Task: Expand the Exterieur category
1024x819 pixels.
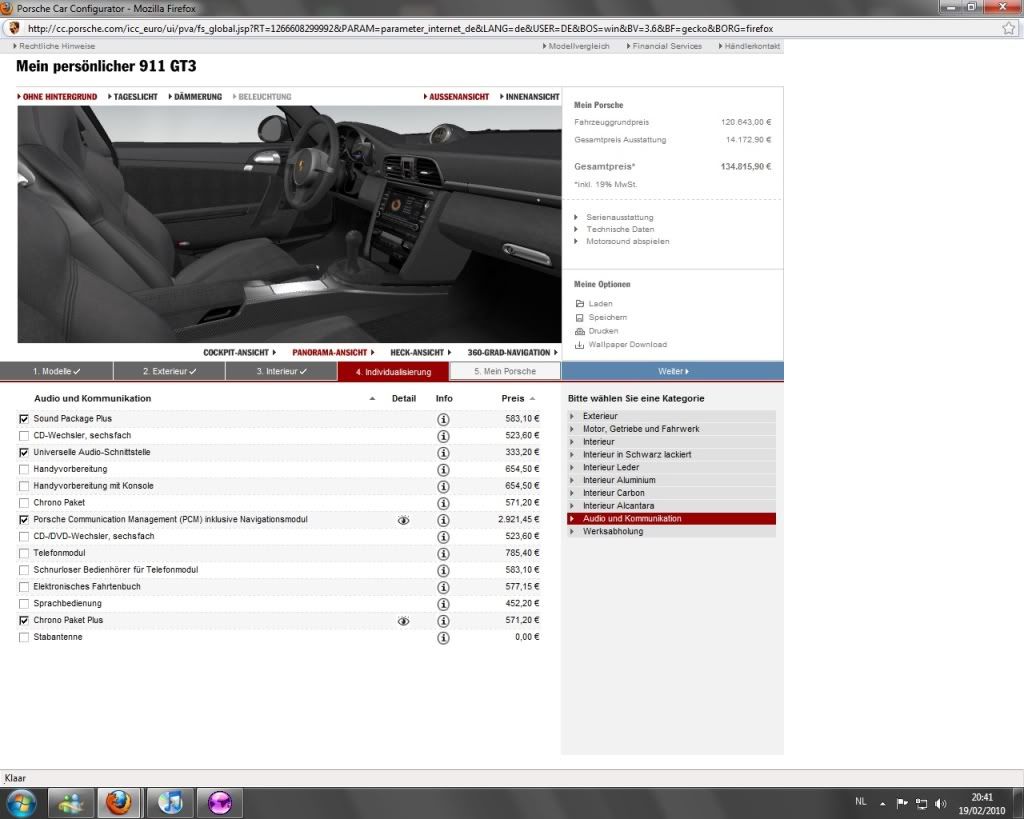Action: coord(671,416)
